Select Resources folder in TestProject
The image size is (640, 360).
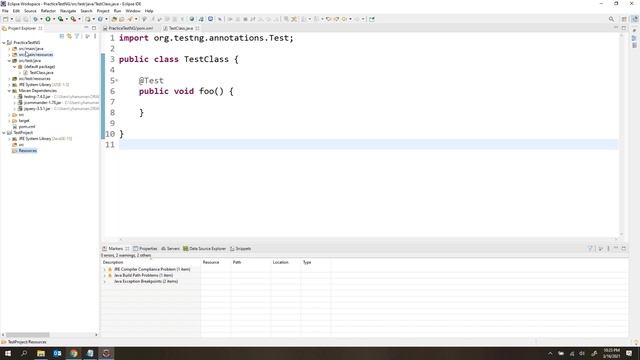27,151
